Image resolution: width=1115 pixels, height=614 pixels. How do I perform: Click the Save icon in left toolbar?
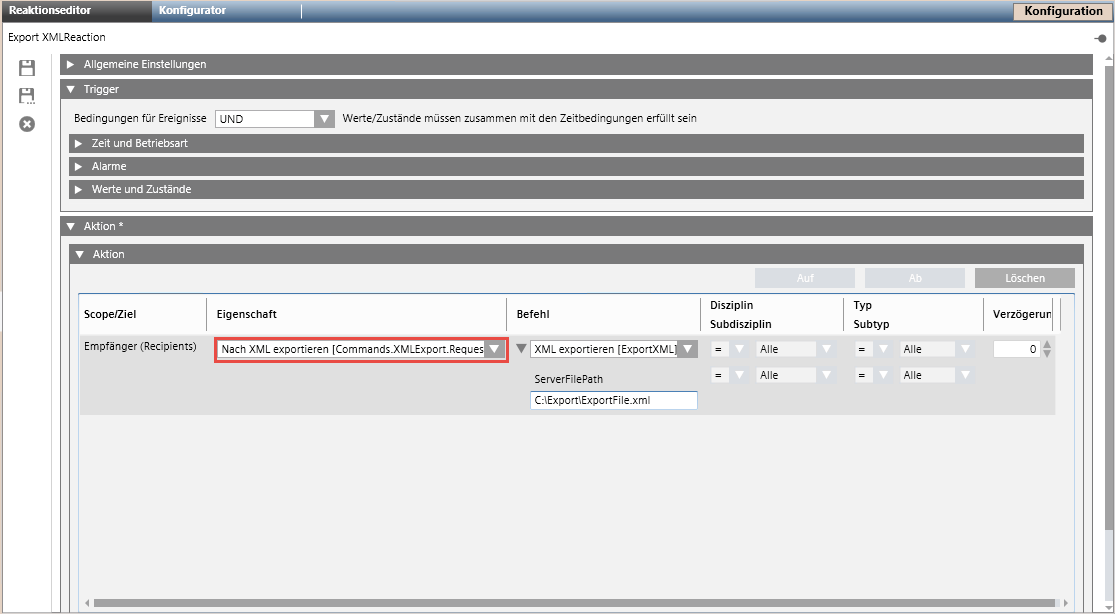point(27,68)
